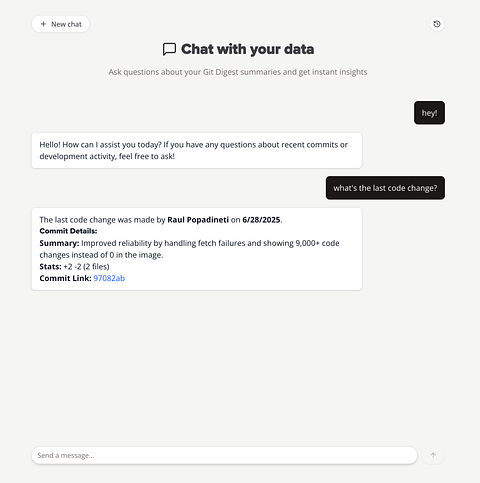Click the Chat with your data heading
Screen dimensions: 480x483
247,49
